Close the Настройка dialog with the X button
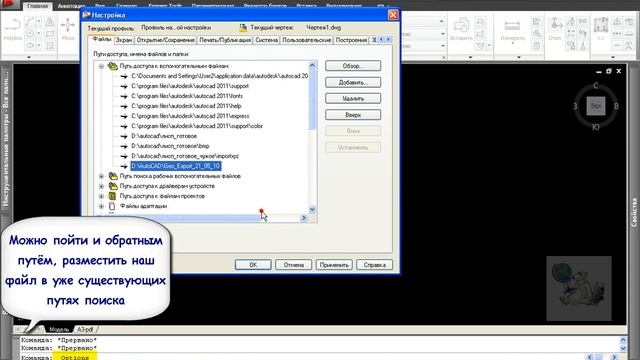Viewport: 640px width, 360px height. tap(393, 15)
